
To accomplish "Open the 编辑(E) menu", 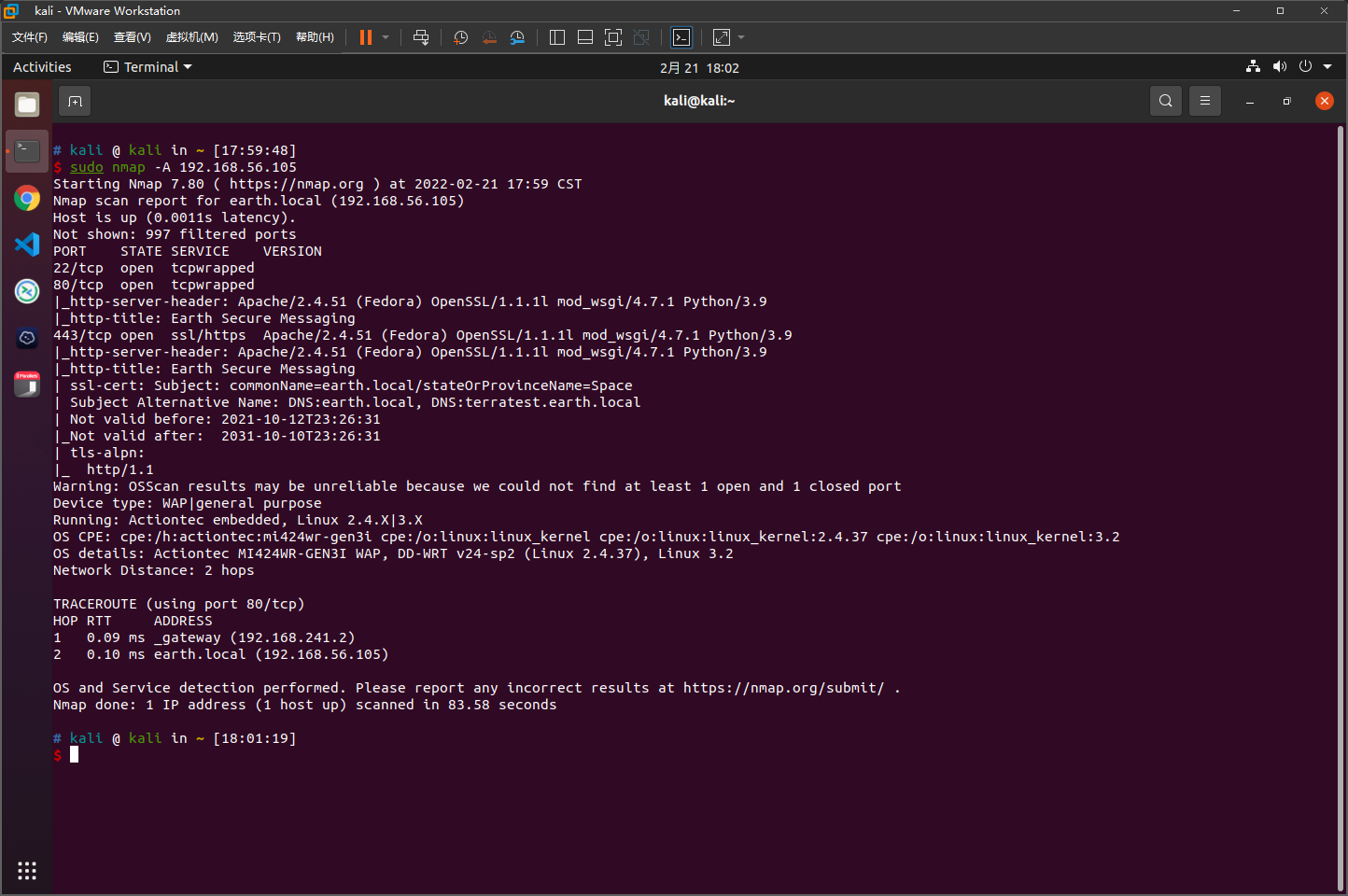I will pos(80,37).
